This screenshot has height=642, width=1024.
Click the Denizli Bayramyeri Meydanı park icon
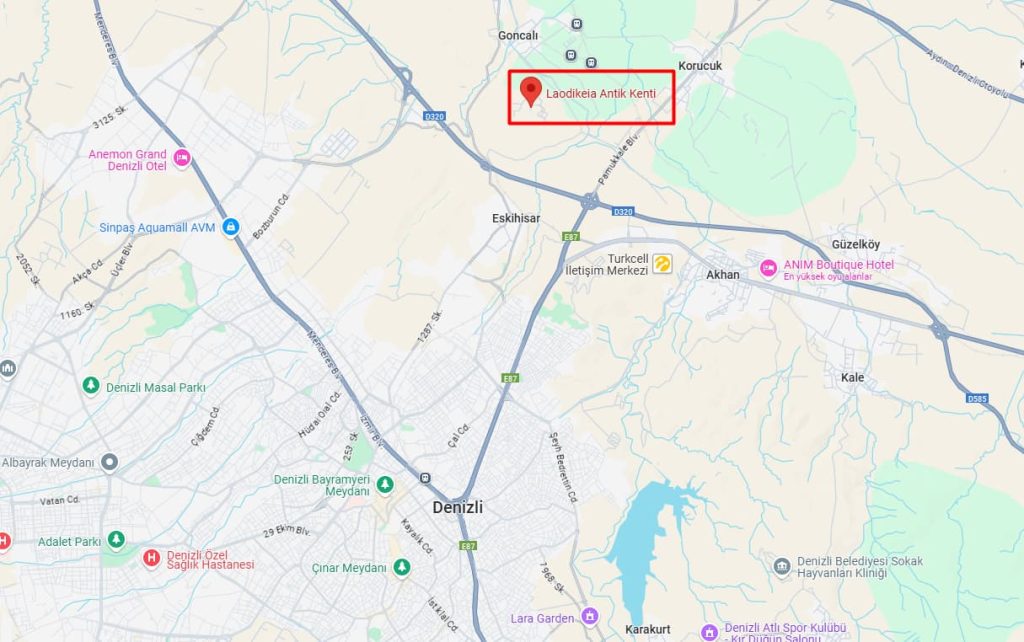click(x=385, y=485)
